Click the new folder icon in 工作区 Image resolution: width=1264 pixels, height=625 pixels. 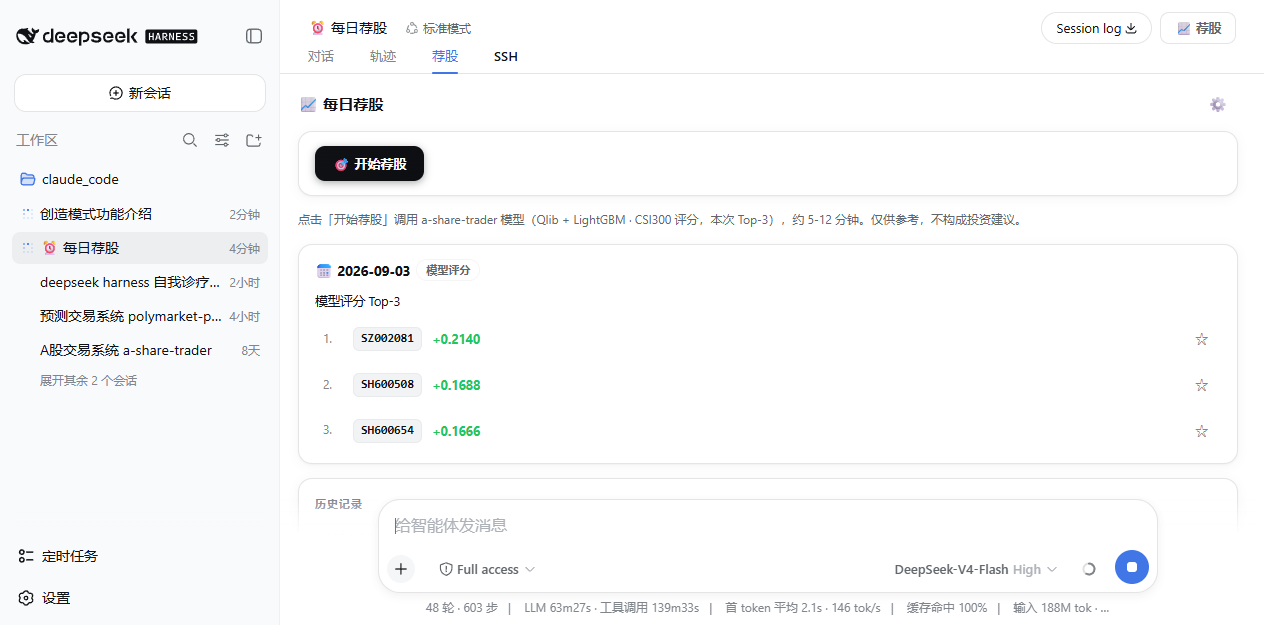254,141
